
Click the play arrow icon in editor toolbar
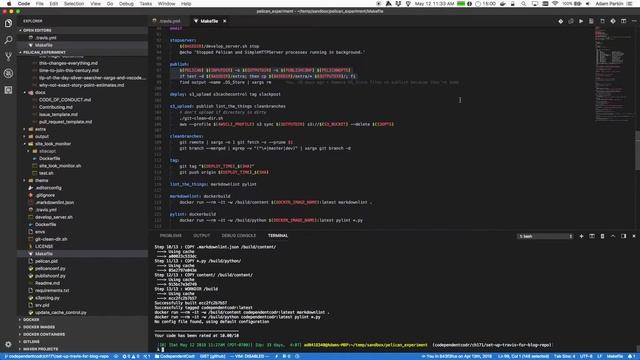(581, 21)
